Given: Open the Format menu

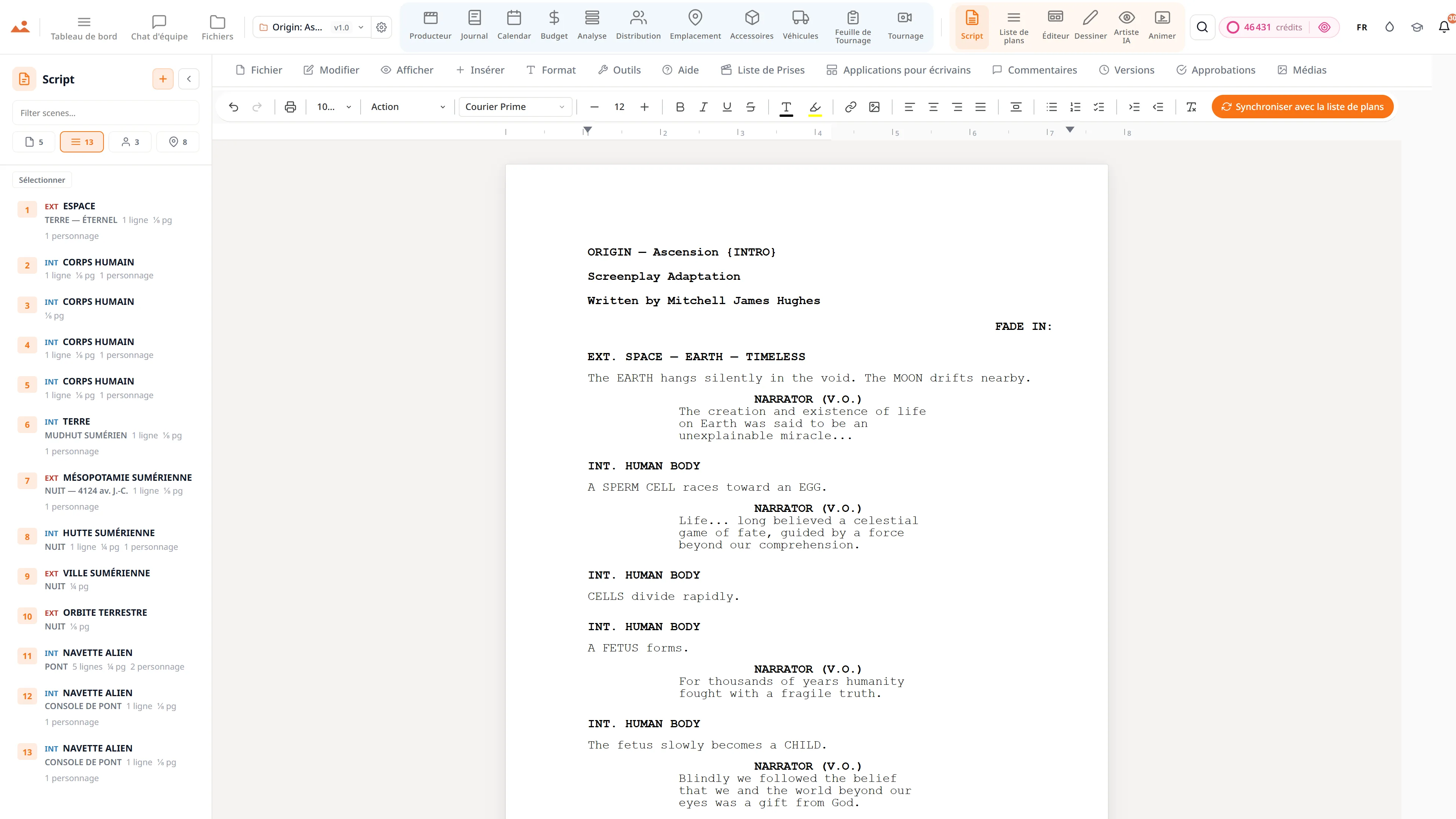Looking at the screenshot, I should pos(551,70).
